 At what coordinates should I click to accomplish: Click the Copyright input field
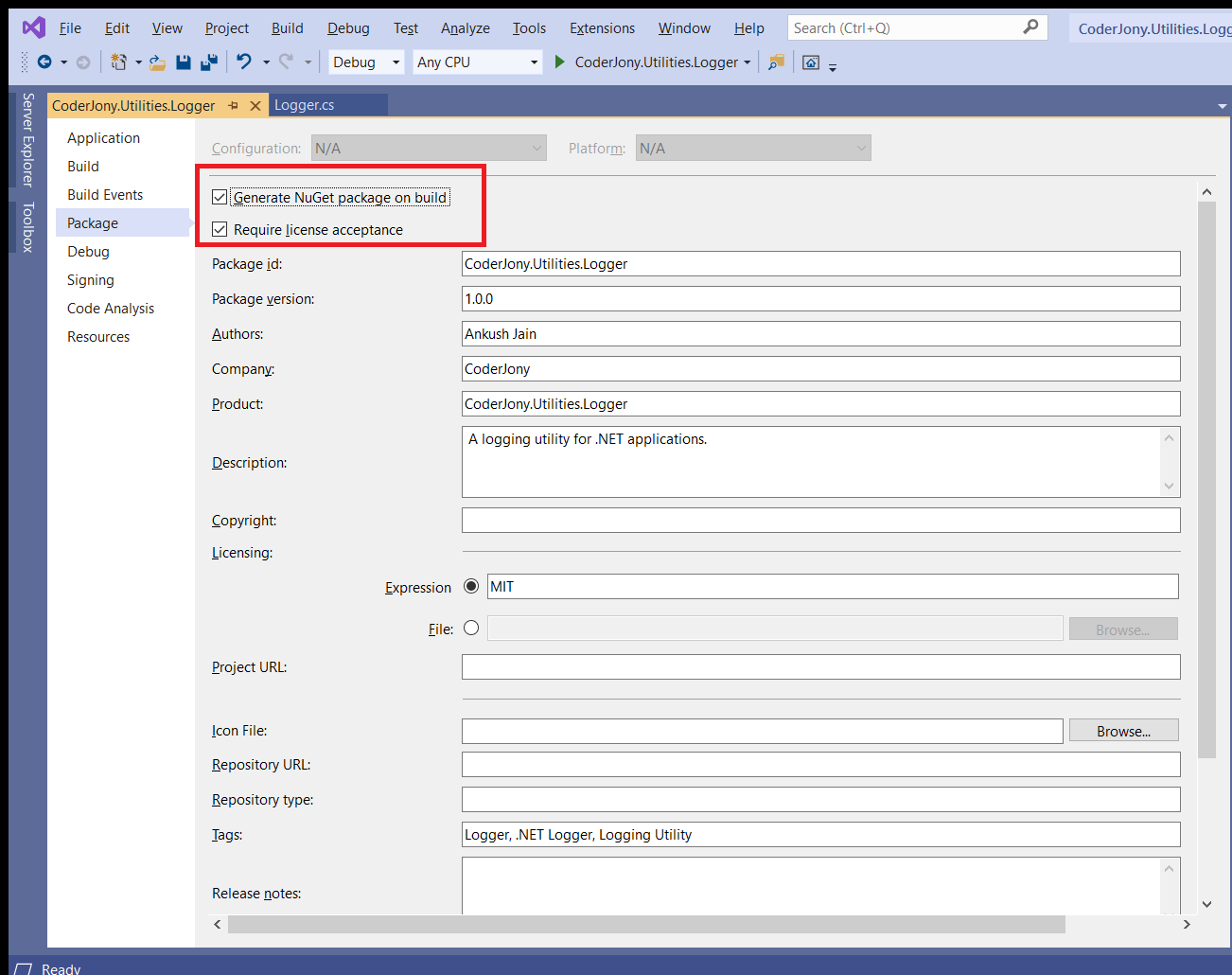pyautogui.click(x=820, y=520)
